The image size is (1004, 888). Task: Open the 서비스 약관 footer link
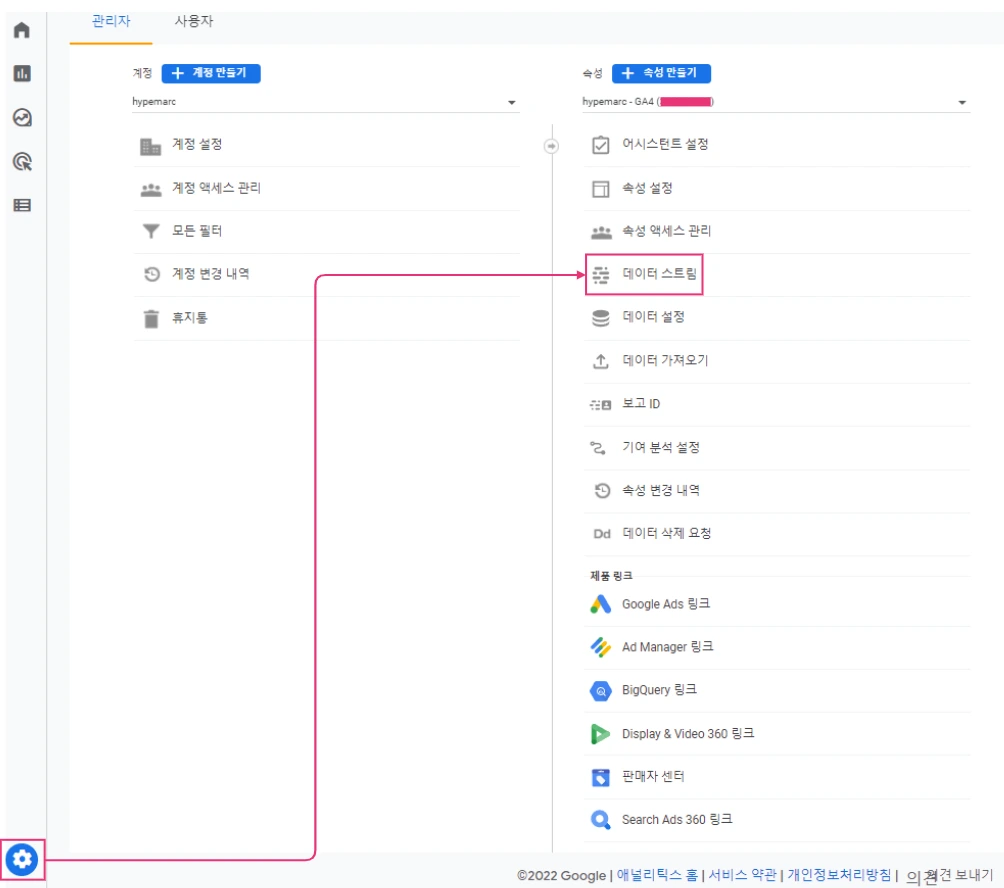pyautogui.click(x=742, y=875)
